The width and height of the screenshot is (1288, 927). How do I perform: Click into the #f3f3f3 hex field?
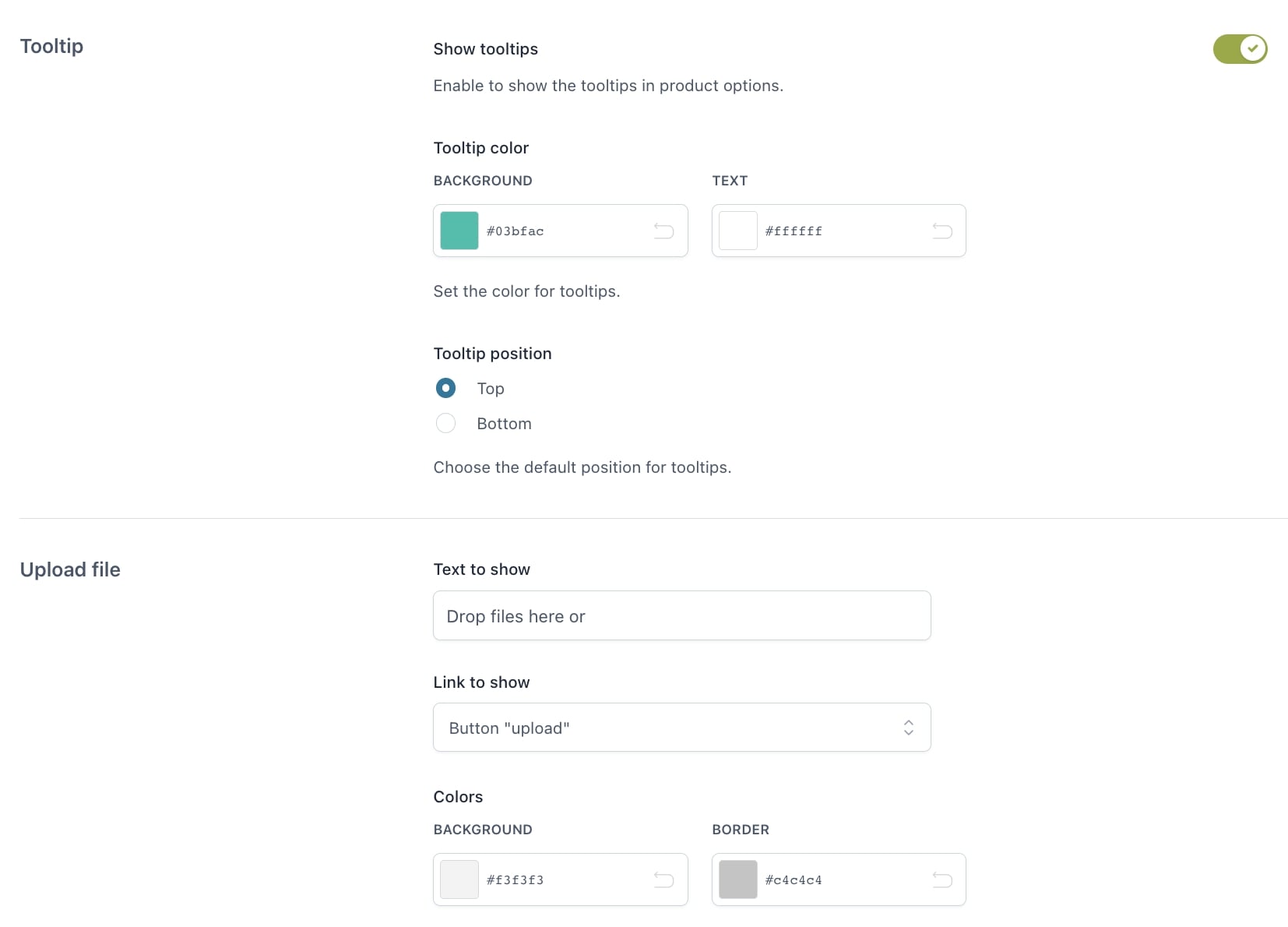pos(561,880)
